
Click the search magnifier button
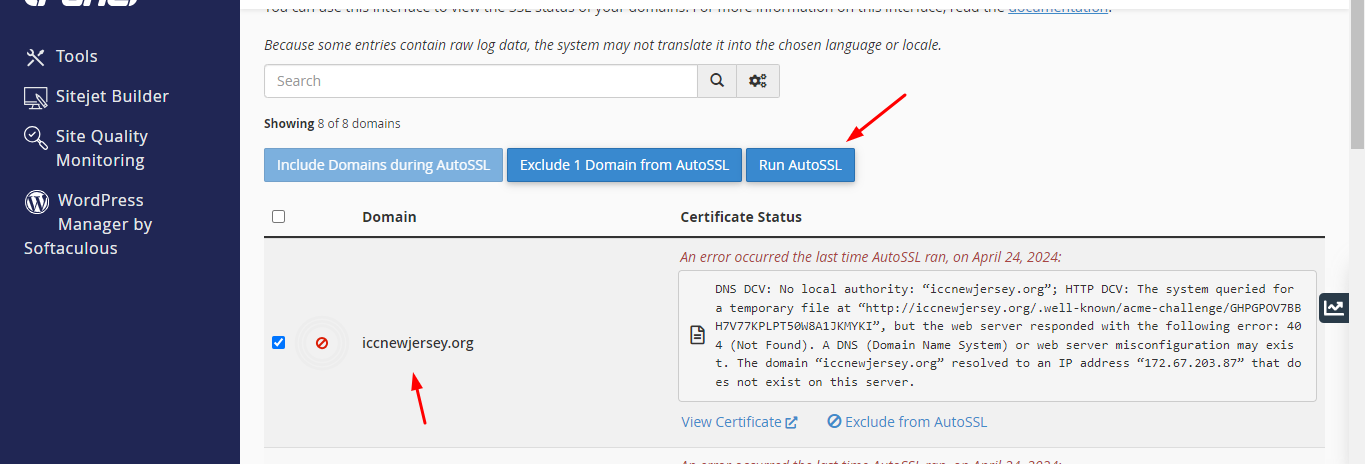coord(716,81)
